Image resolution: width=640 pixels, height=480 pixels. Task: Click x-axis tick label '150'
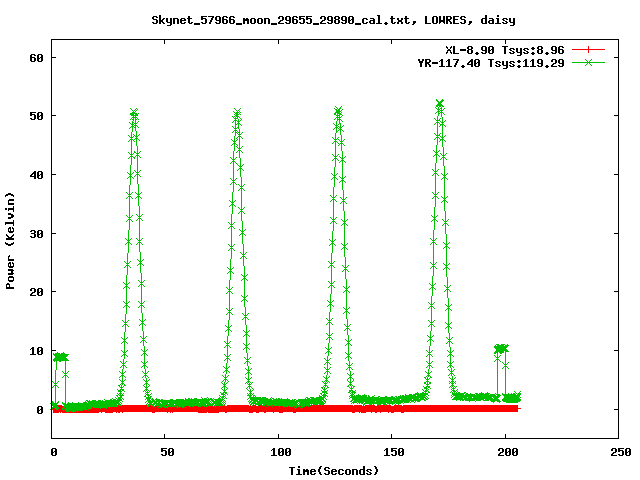click(x=394, y=452)
